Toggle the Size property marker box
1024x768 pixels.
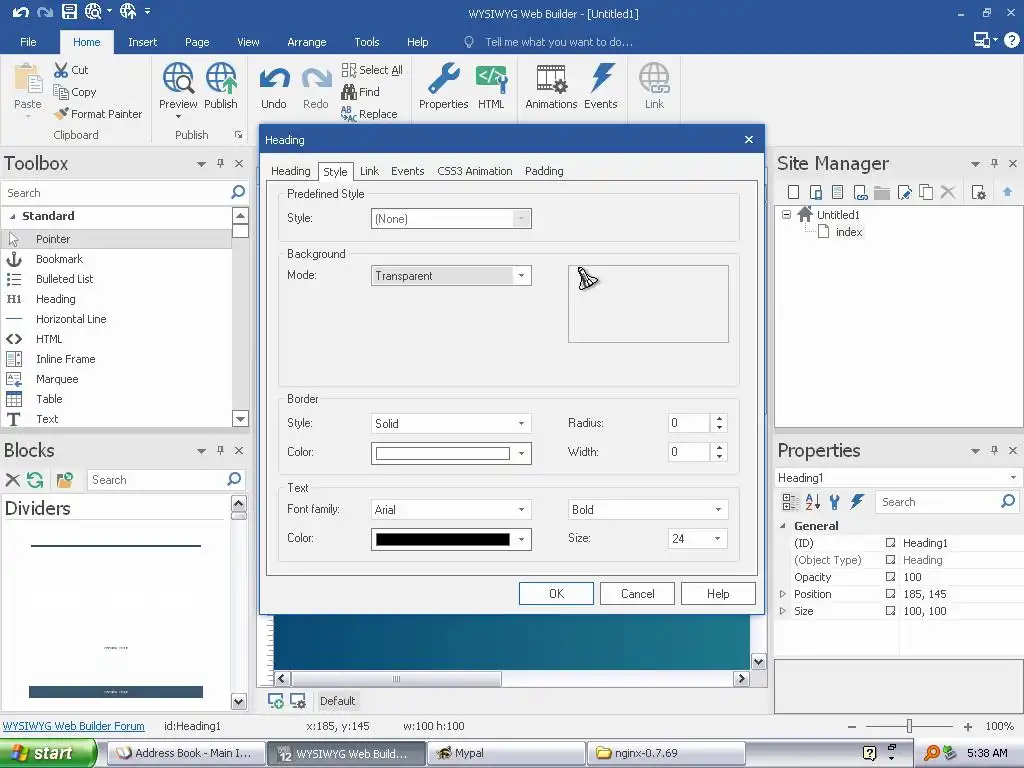(890, 611)
